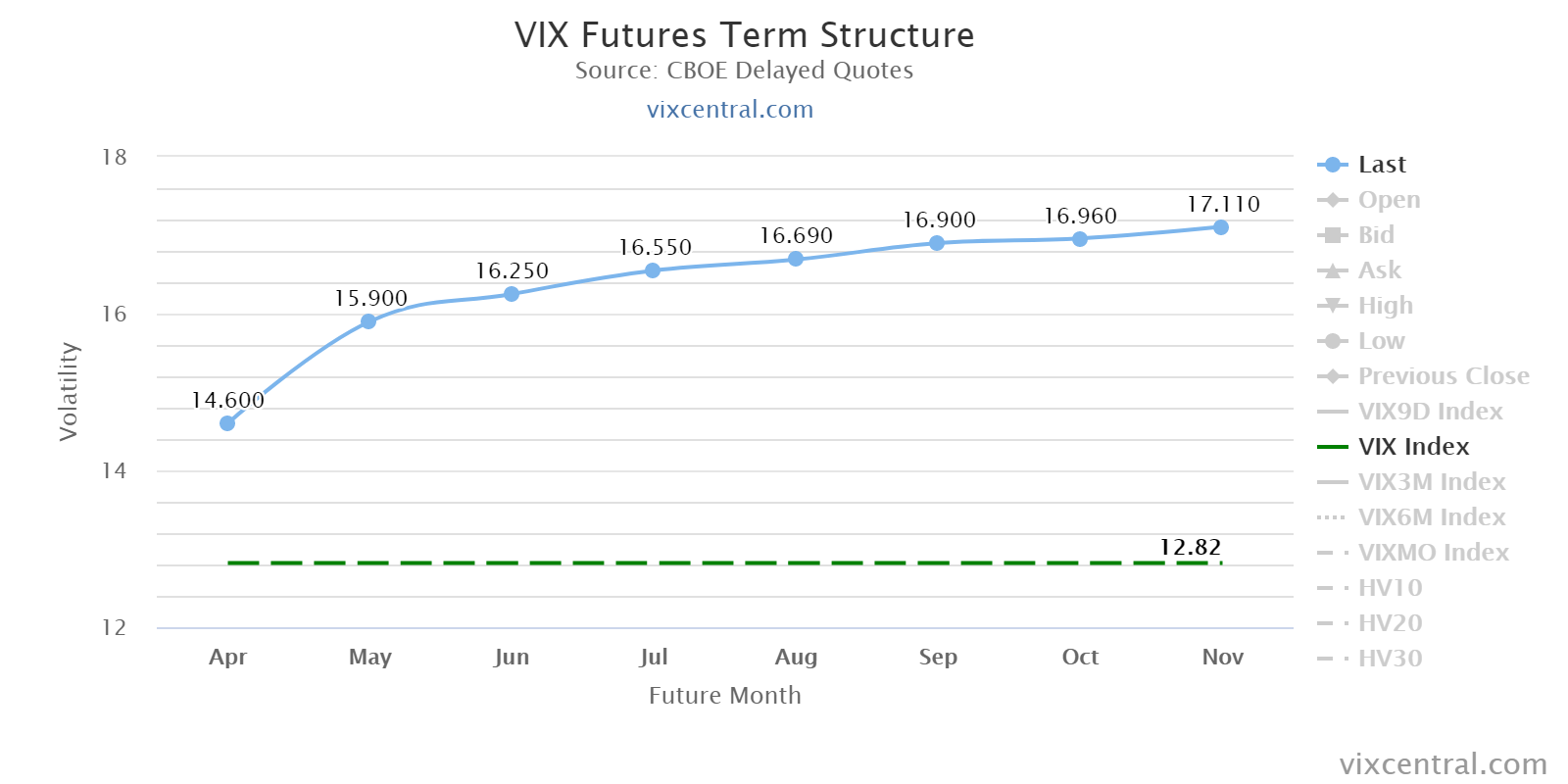Enable the HV20 legend item
Viewport: 1568px width, 784px height.
(x=1390, y=623)
